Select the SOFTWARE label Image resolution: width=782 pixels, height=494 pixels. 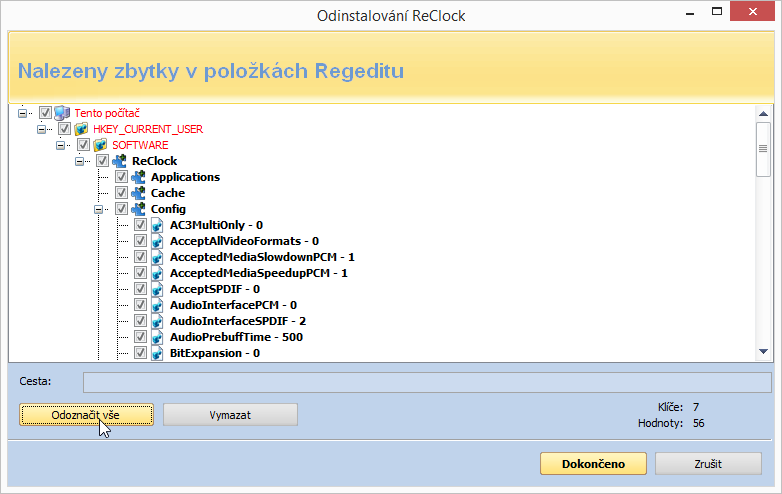pyautogui.click(x=140, y=145)
